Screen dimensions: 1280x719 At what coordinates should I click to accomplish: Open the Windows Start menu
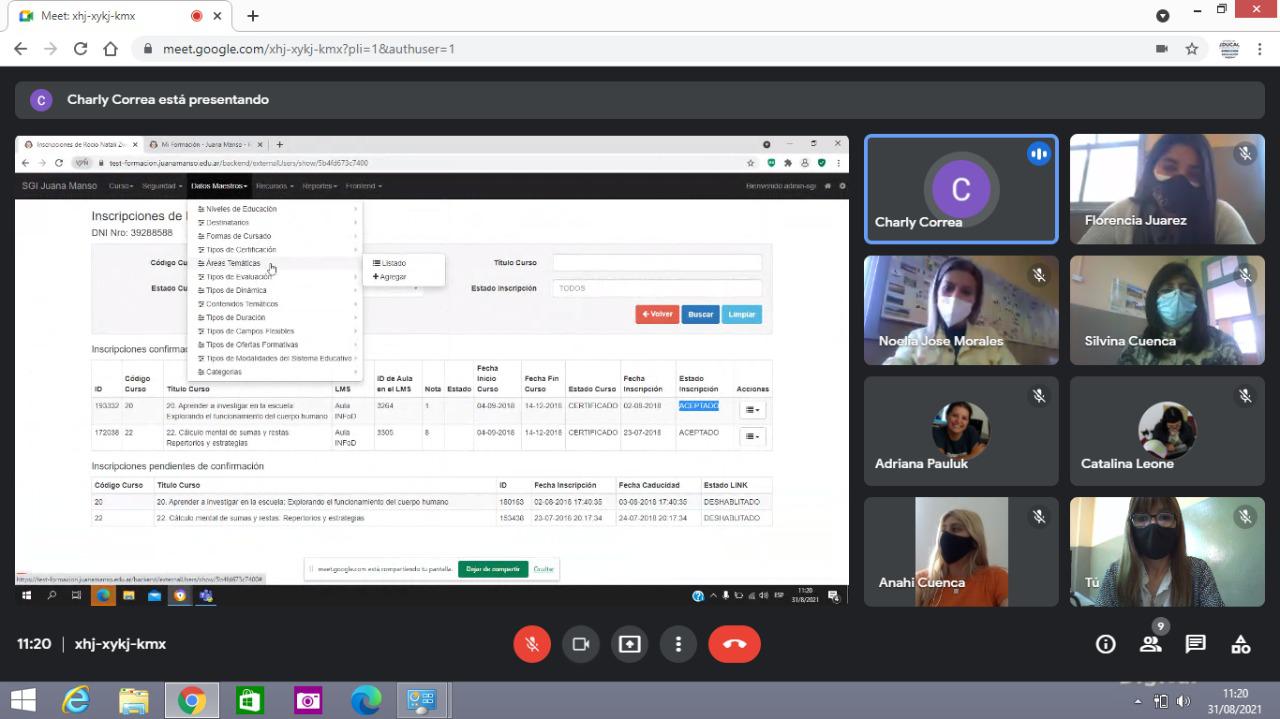point(22,700)
